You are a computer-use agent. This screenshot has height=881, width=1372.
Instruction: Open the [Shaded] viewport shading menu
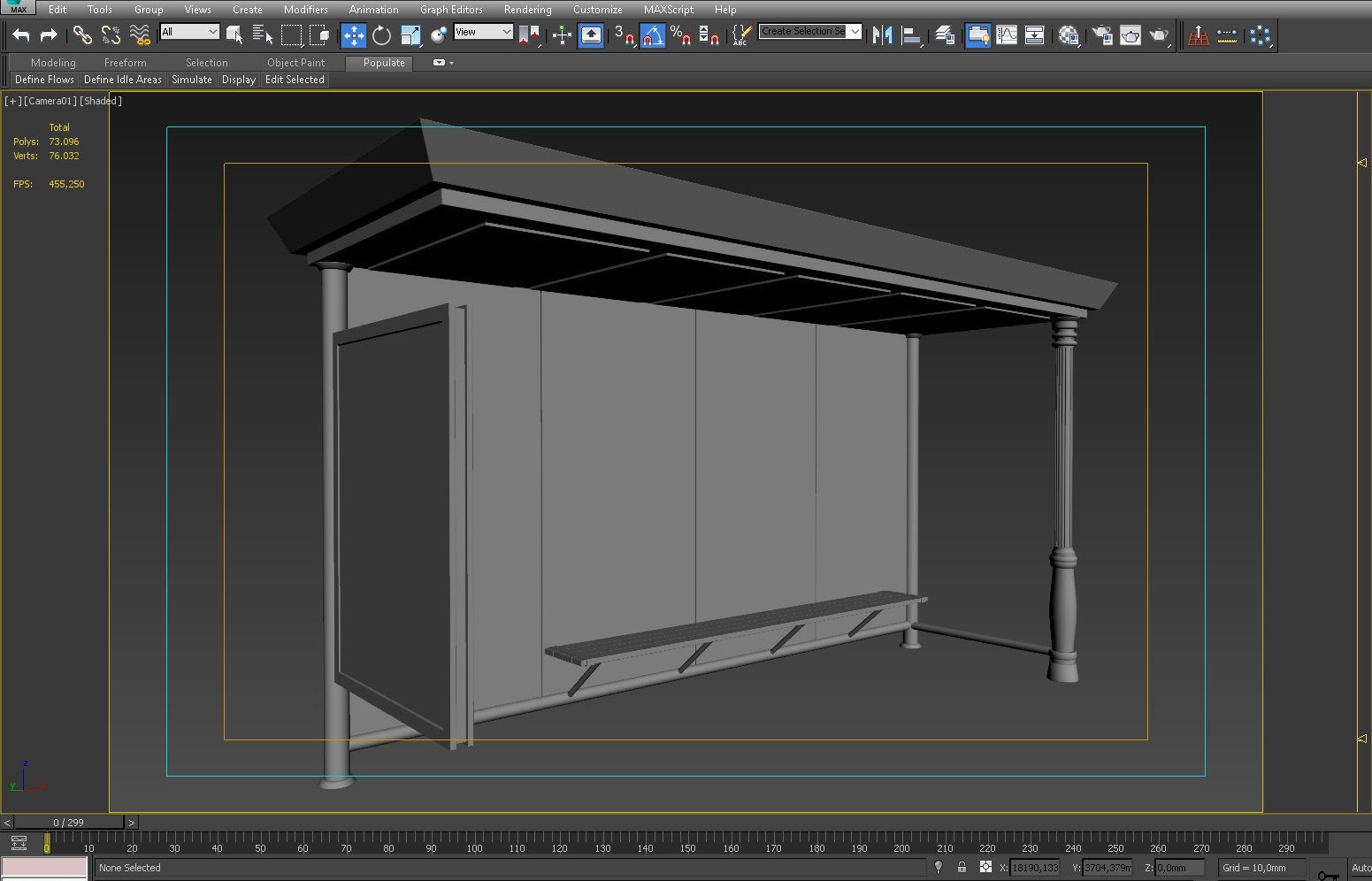(101, 101)
